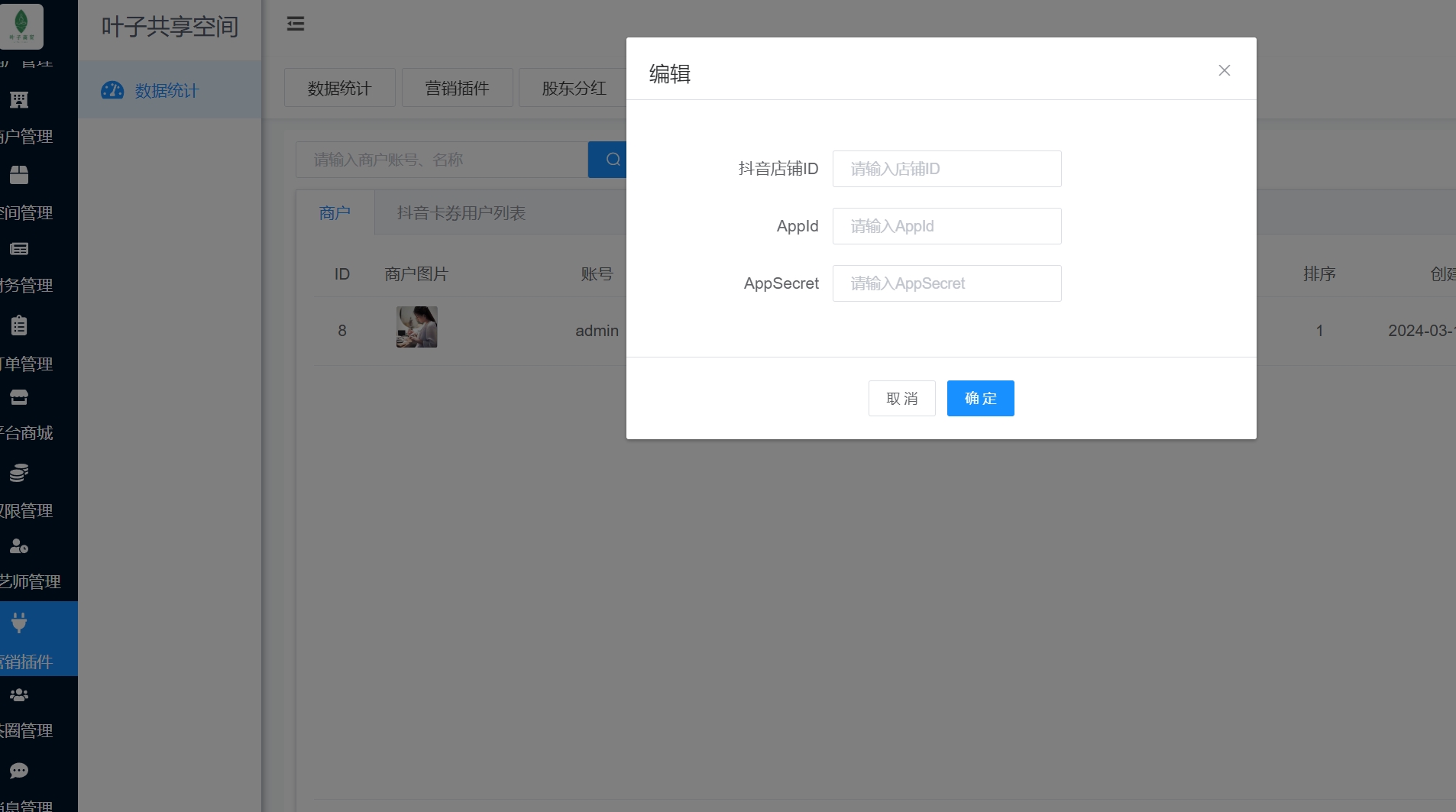Image resolution: width=1456 pixels, height=812 pixels.
Task: Click the group users icon in sidebar
Action: (19, 695)
